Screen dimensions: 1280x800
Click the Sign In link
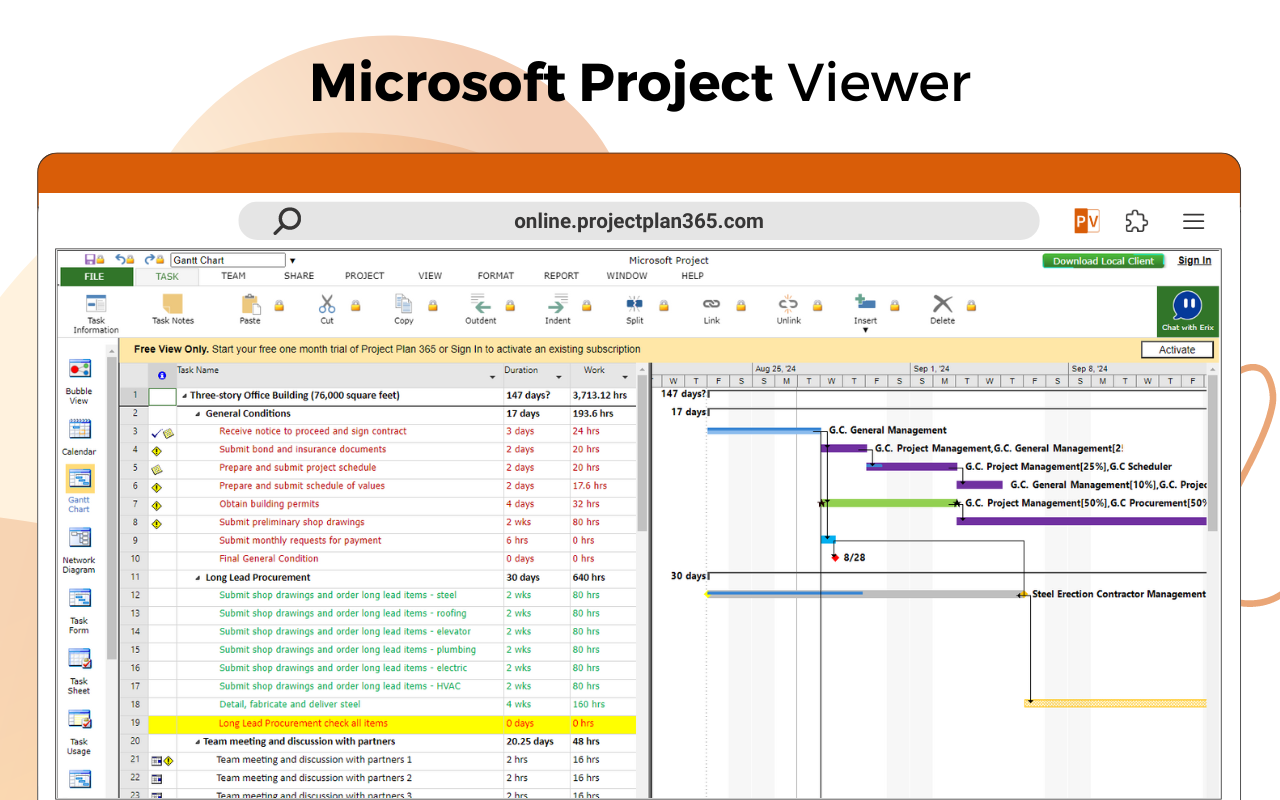click(x=1194, y=260)
